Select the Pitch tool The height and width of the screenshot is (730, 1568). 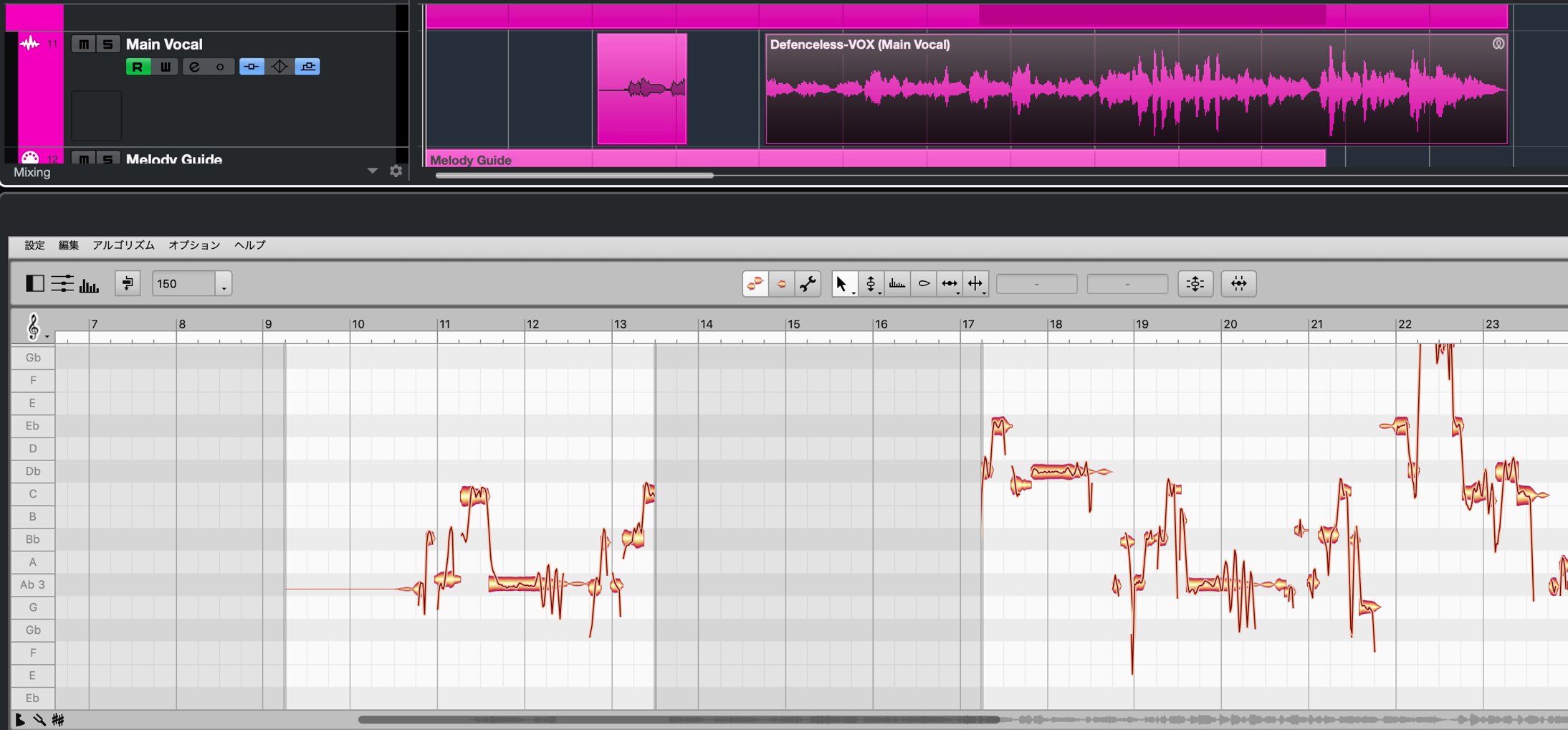pyautogui.click(x=870, y=283)
